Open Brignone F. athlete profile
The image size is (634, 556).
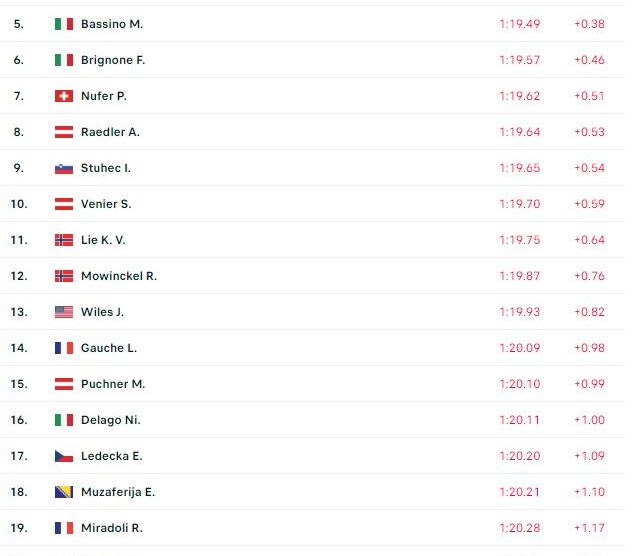coord(113,60)
